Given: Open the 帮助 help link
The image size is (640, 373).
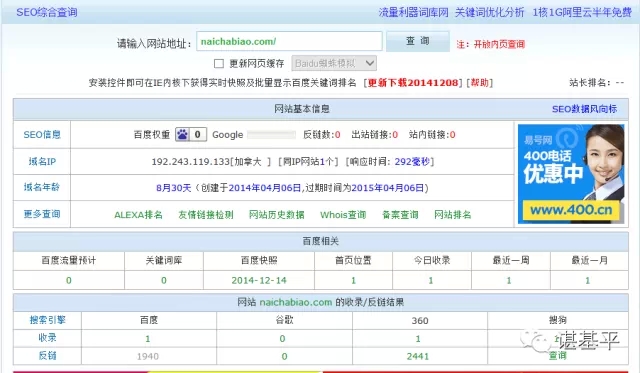Looking at the screenshot, I should coord(479,83).
